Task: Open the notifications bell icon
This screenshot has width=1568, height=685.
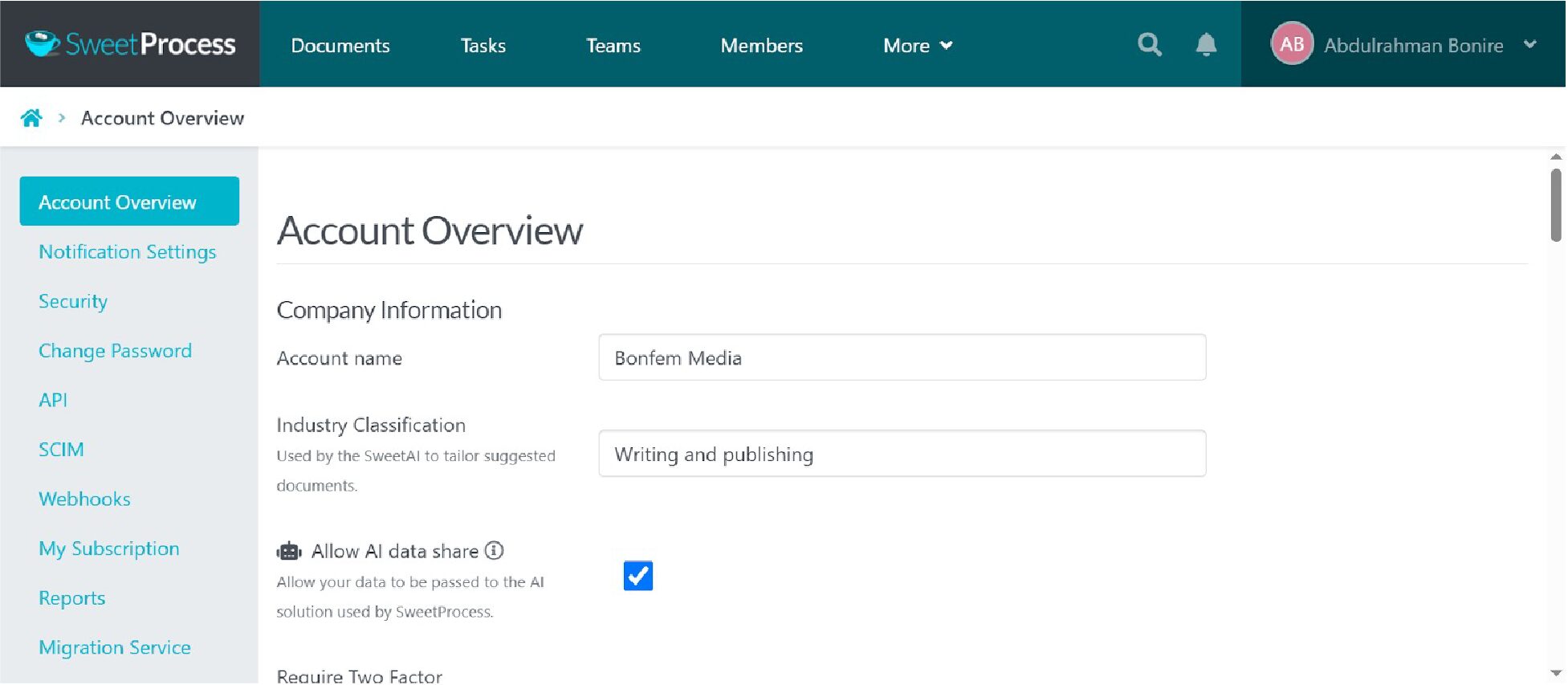Action: (x=1206, y=44)
